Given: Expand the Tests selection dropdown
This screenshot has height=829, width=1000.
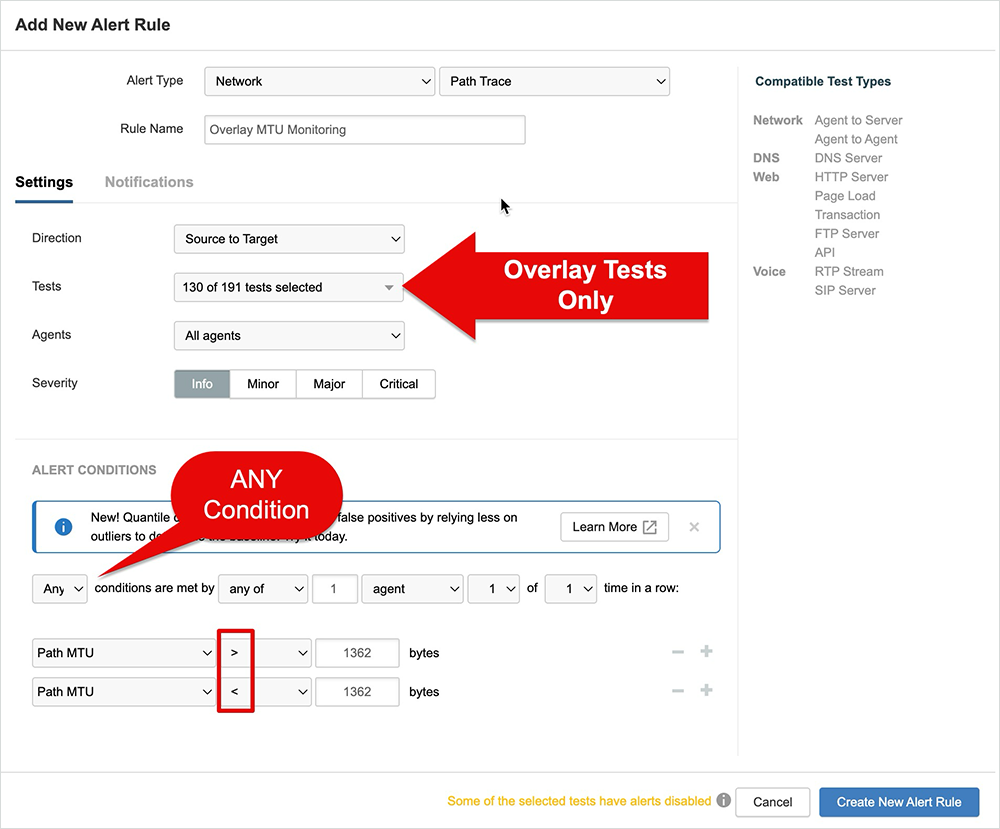Looking at the screenshot, I should click(288, 288).
